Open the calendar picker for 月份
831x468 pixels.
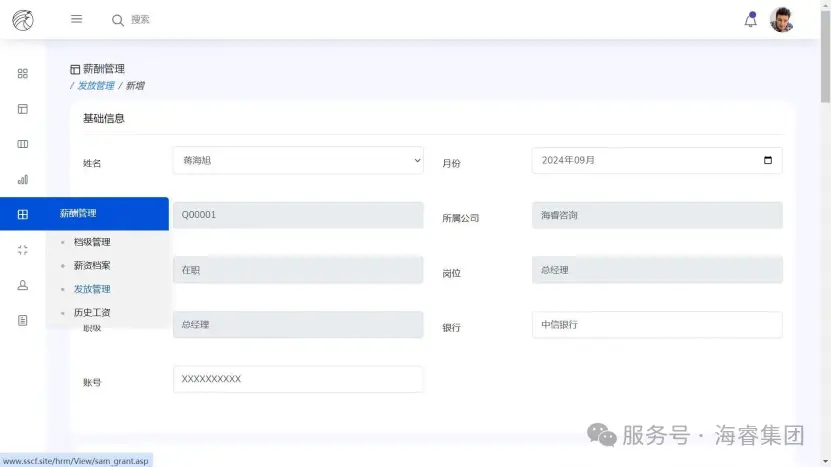(x=767, y=160)
